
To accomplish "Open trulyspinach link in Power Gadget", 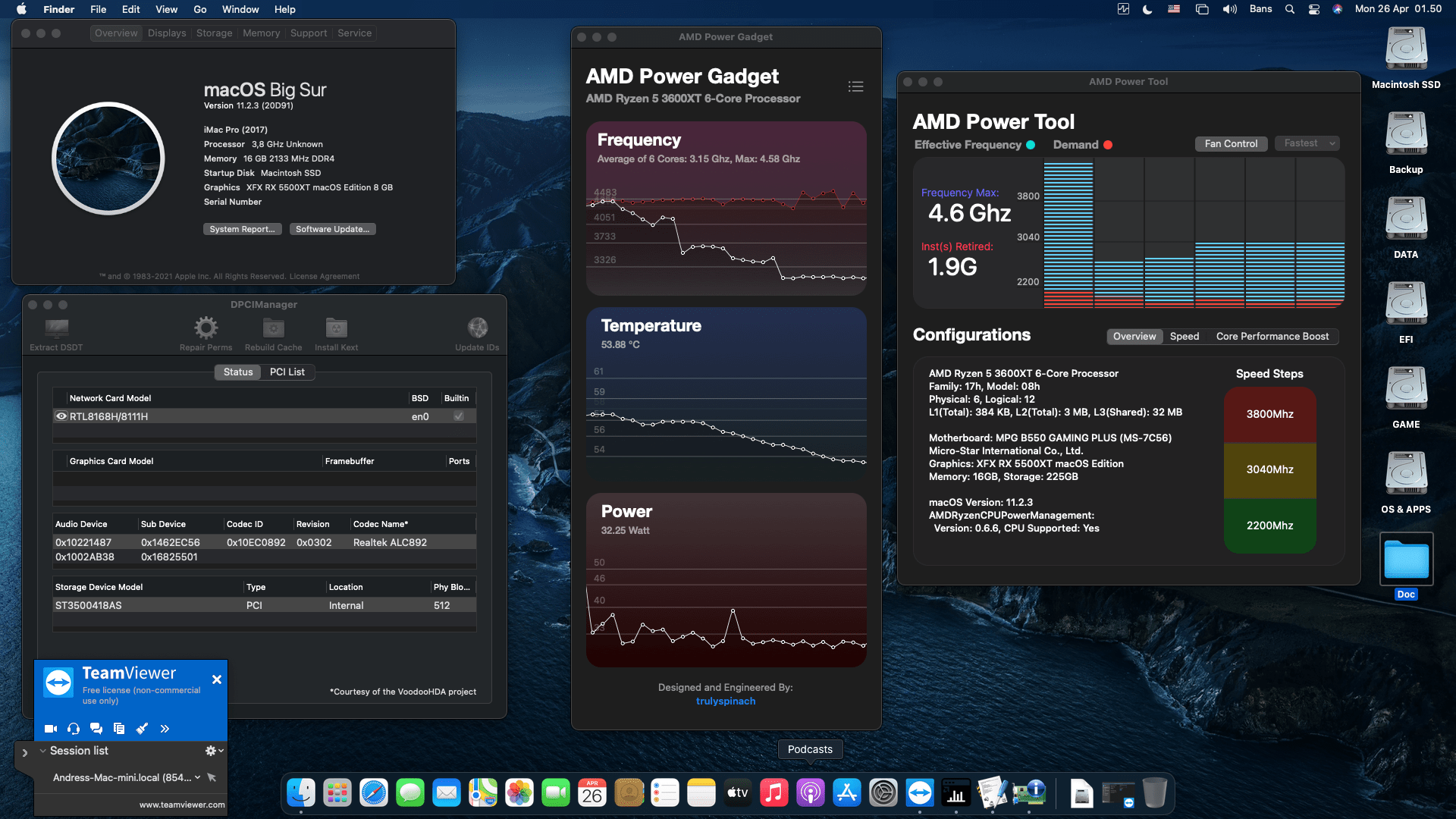I will tap(726, 701).
